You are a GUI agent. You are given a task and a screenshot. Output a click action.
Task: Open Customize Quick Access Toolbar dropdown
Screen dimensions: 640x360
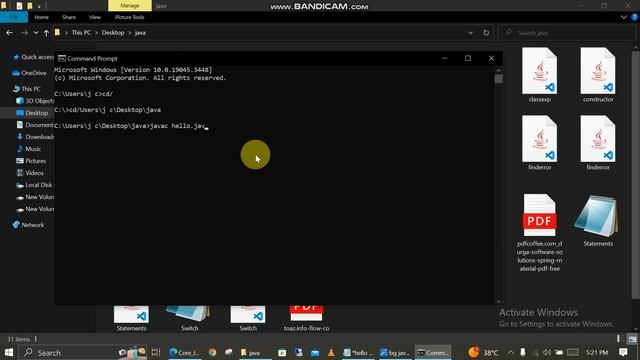click(x=39, y=6)
